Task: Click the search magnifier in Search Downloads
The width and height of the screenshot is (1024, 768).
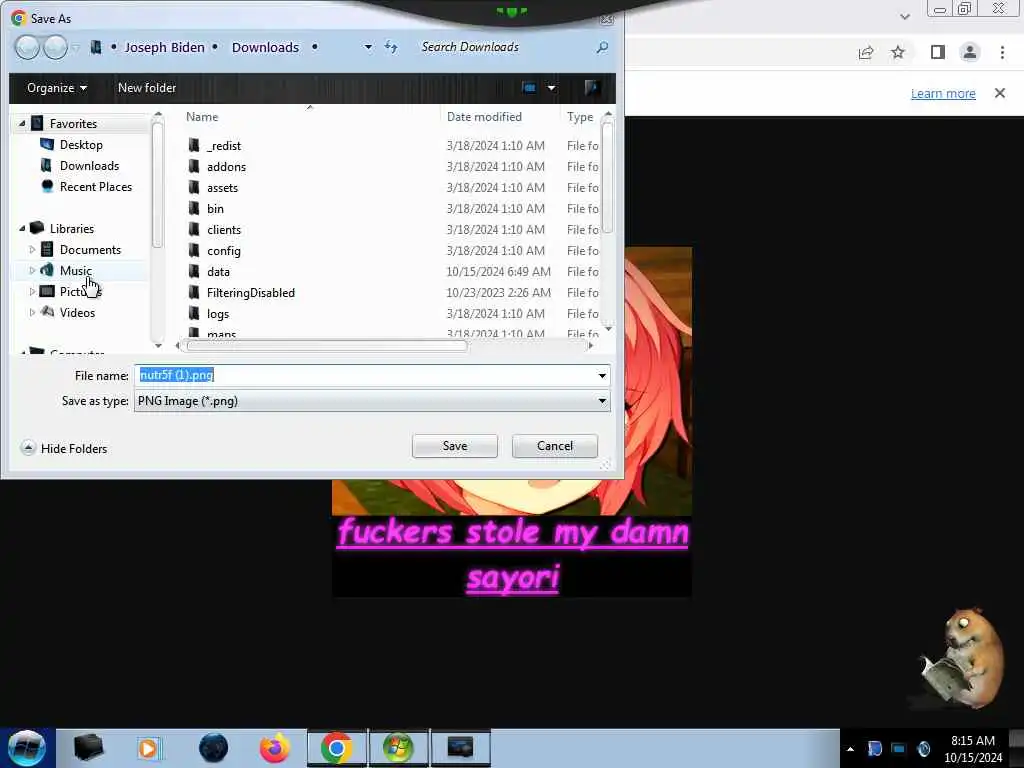Action: 602,47
